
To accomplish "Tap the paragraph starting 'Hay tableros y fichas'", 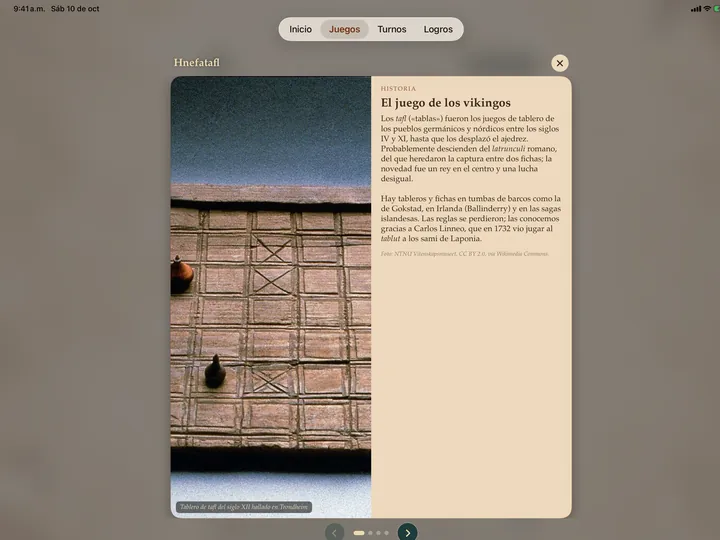I will pos(471,219).
